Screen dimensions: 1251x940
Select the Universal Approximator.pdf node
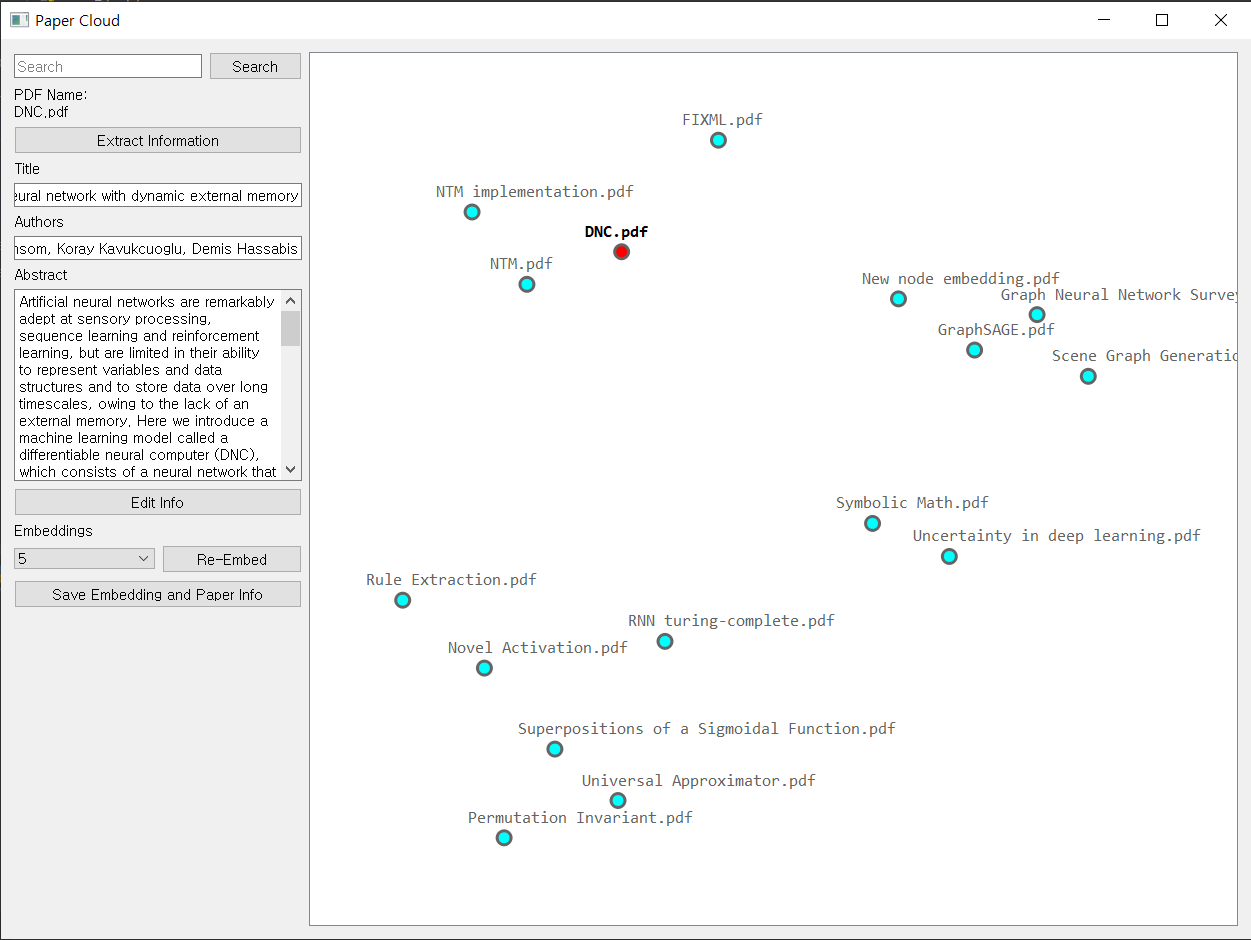click(x=617, y=800)
